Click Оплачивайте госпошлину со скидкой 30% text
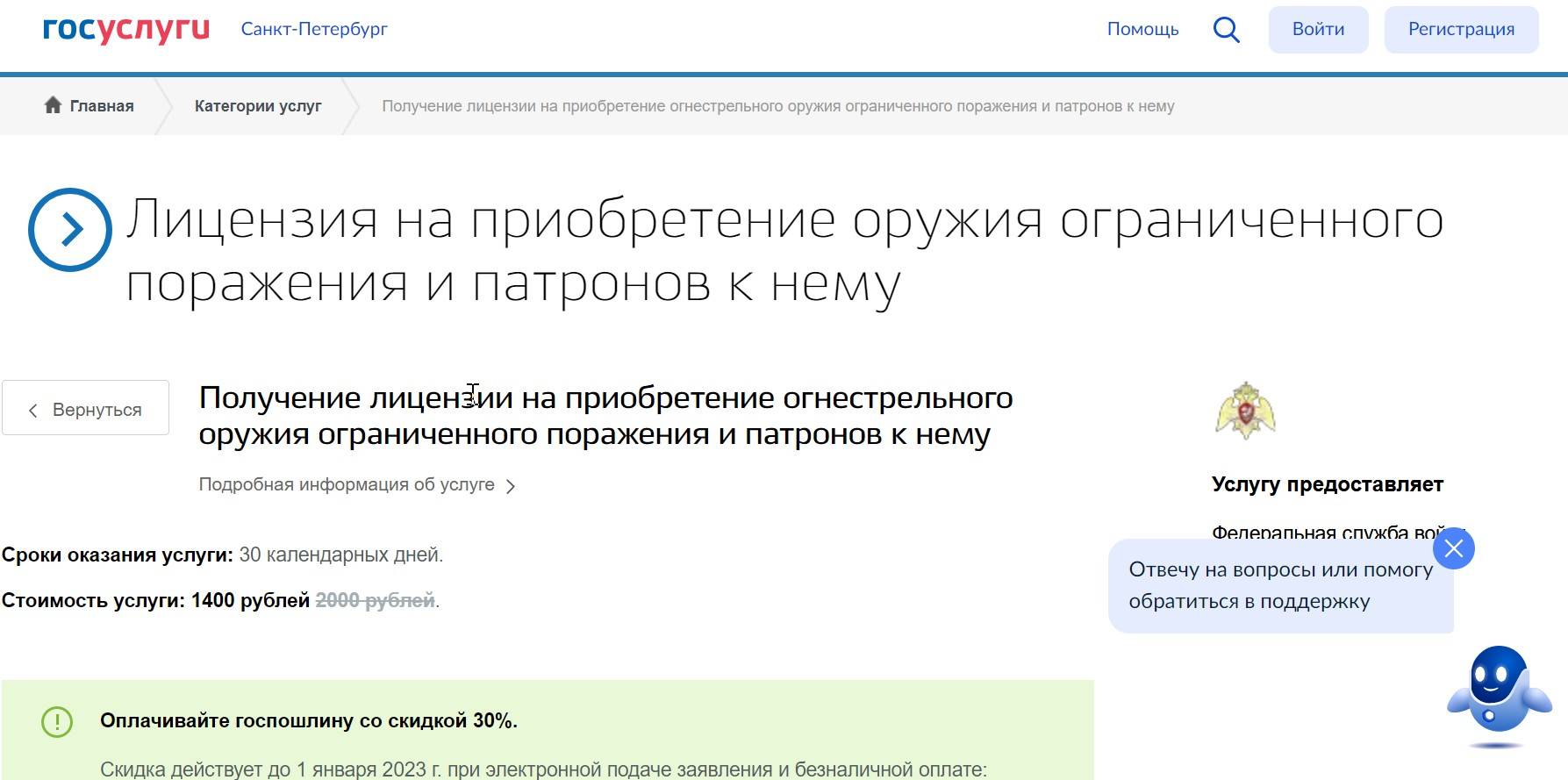The width and height of the screenshot is (1568, 780). tap(309, 720)
